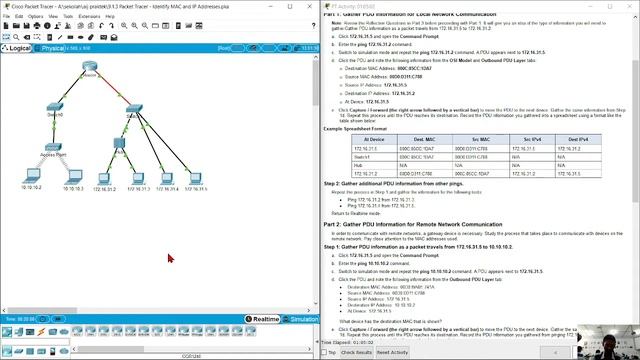Switch to the Physical workspace tab

click(x=49, y=48)
